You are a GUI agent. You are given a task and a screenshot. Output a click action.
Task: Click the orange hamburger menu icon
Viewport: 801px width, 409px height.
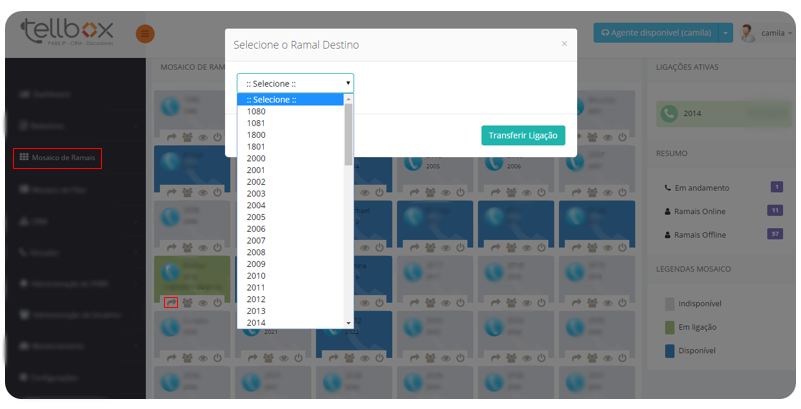pyautogui.click(x=145, y=34)
